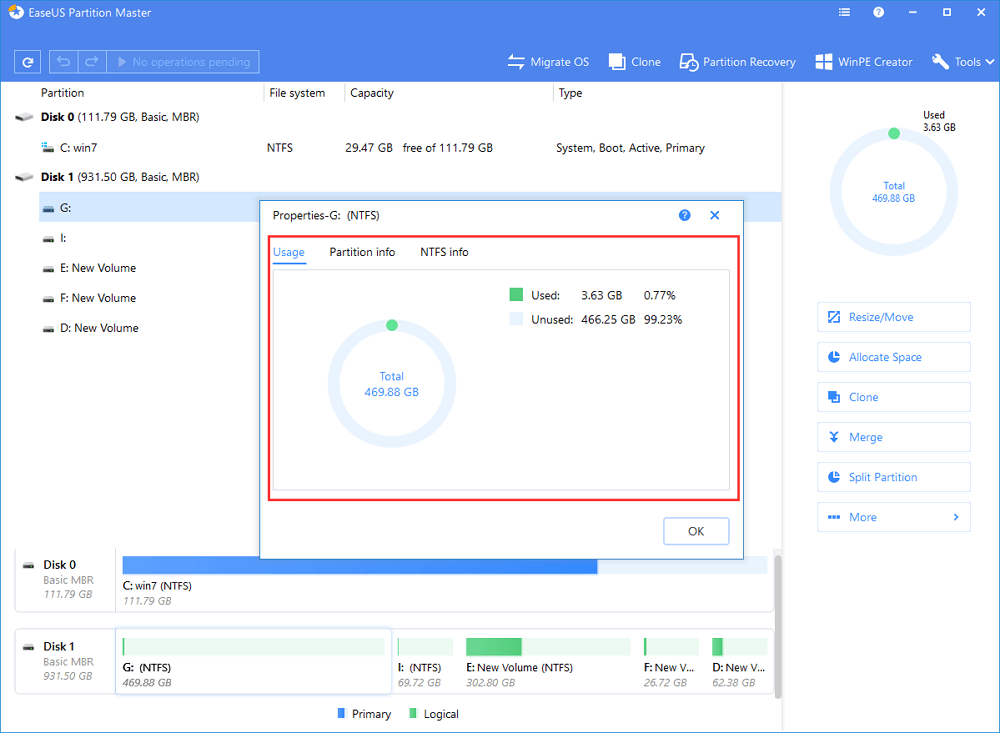Select the E: New Volume partition row
1000x733 pixels.
[x=103, y=268]
